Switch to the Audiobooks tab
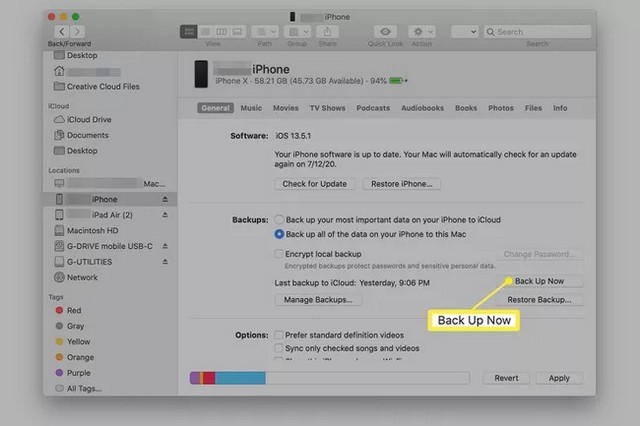Screen dimensions: 640x426 tap(422, 108)
